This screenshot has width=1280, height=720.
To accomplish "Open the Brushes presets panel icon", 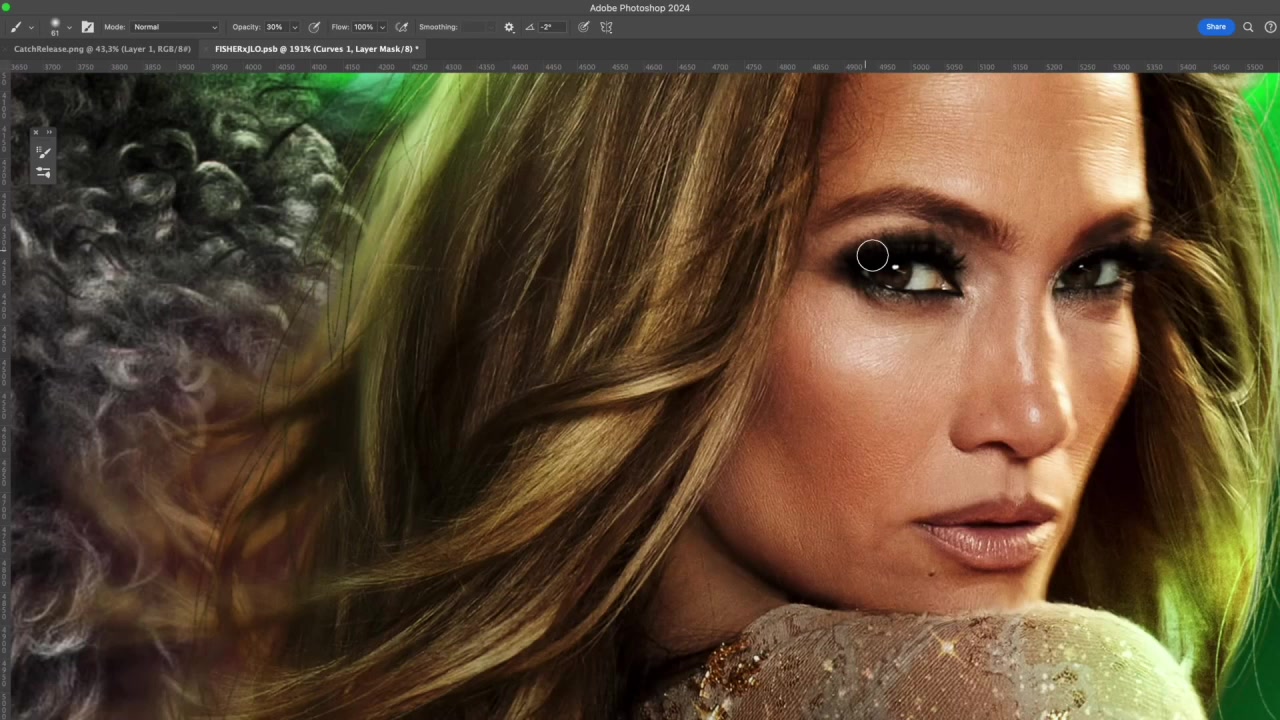I will pos(43,152).
